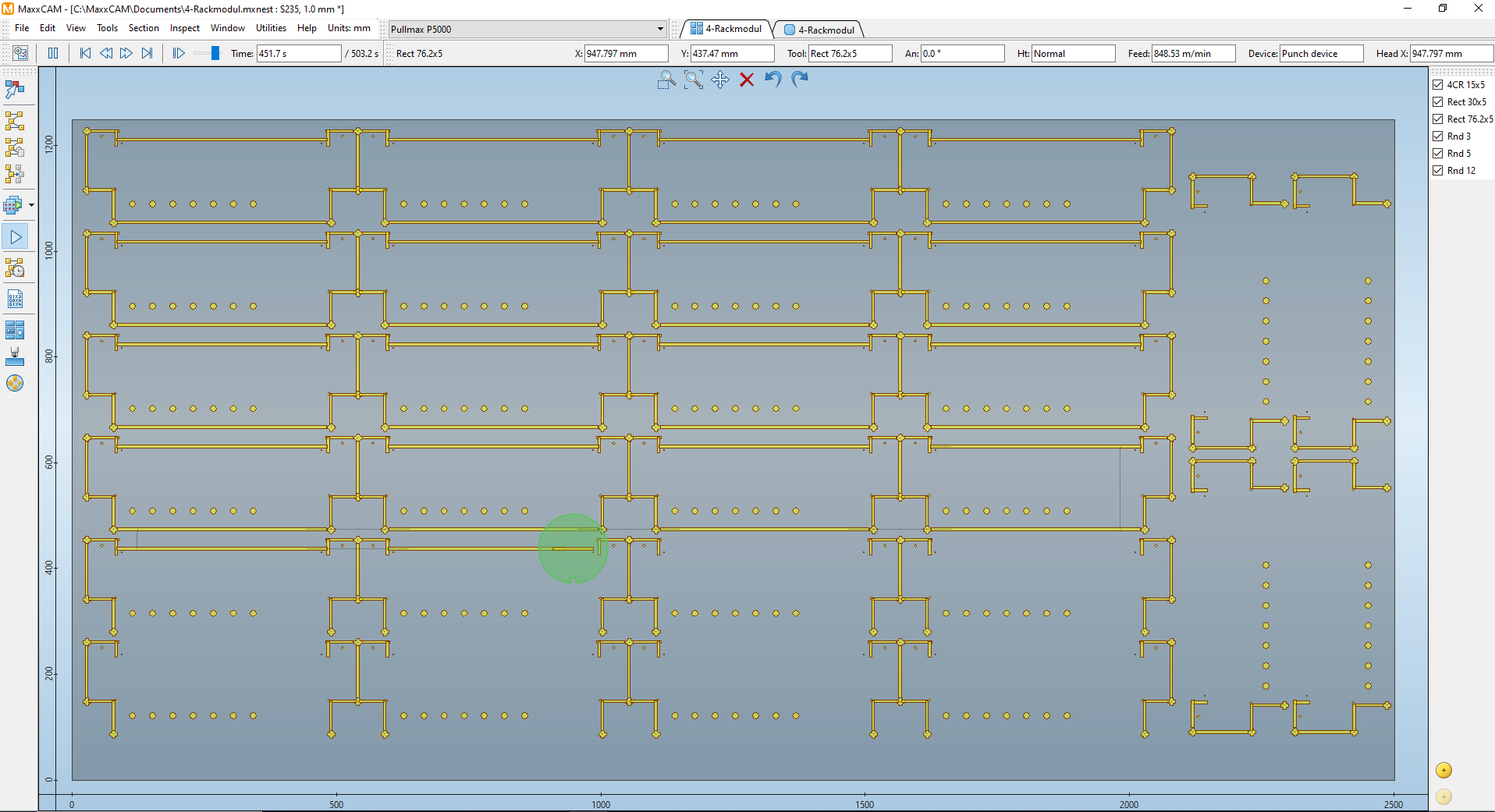
Task: Open the Utilities menu
Action: tap(271, 28)
